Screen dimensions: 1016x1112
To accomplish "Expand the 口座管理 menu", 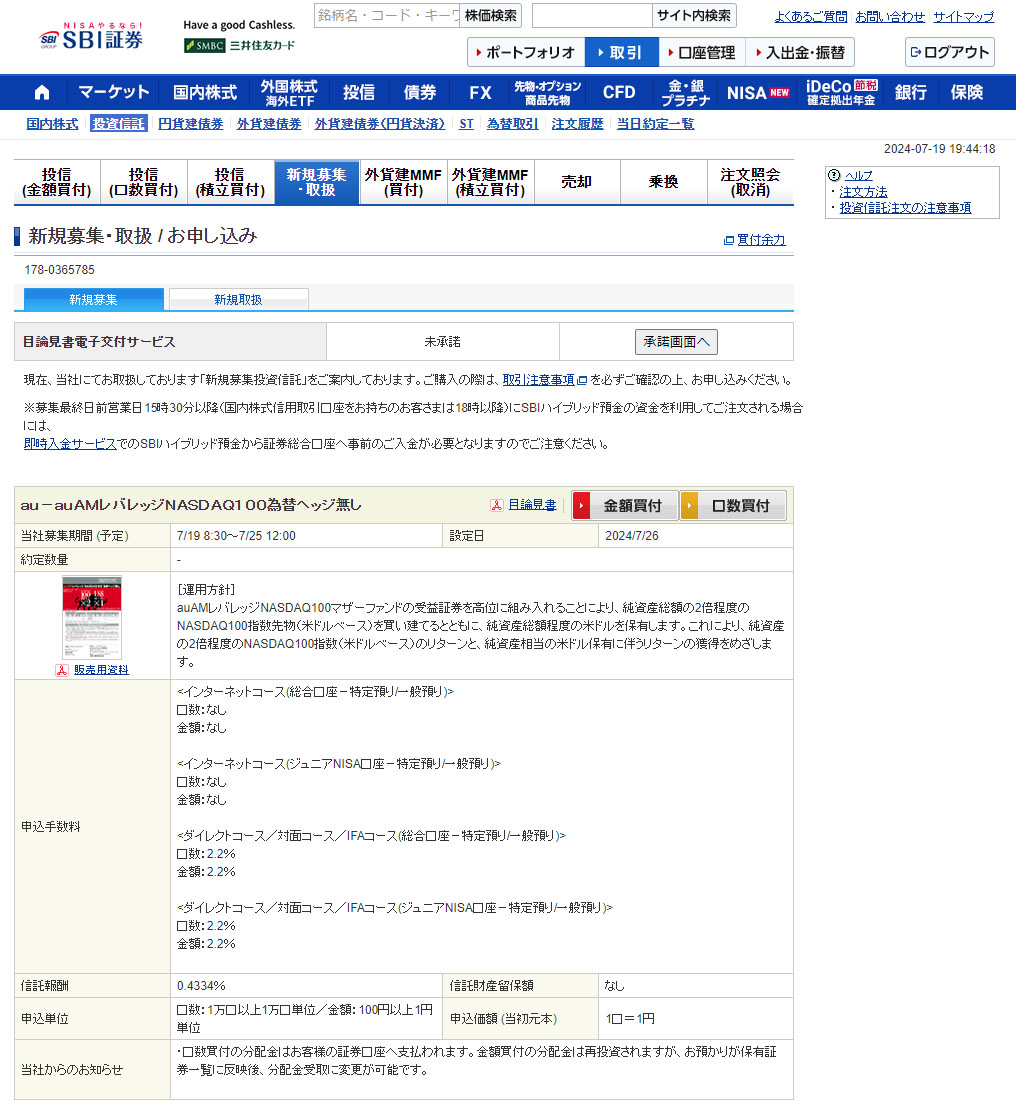I will tap(701, 52).
